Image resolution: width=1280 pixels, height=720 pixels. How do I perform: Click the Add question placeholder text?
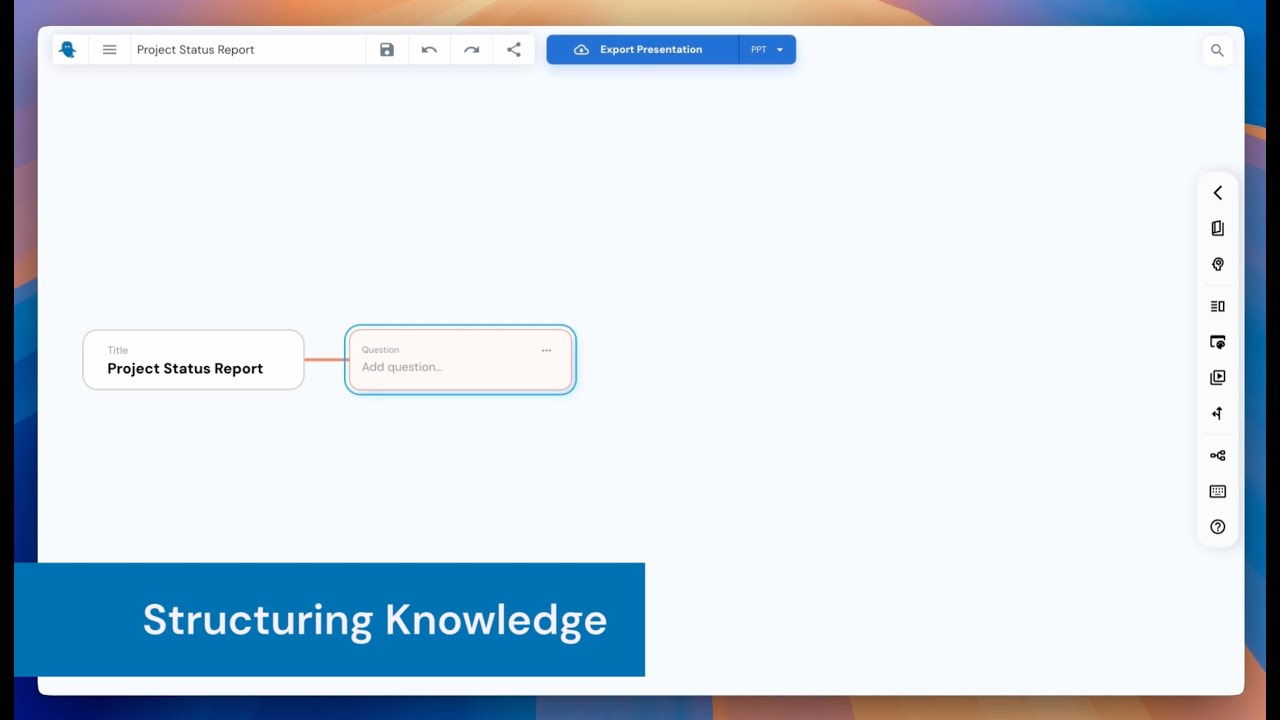tap(402, 367)
